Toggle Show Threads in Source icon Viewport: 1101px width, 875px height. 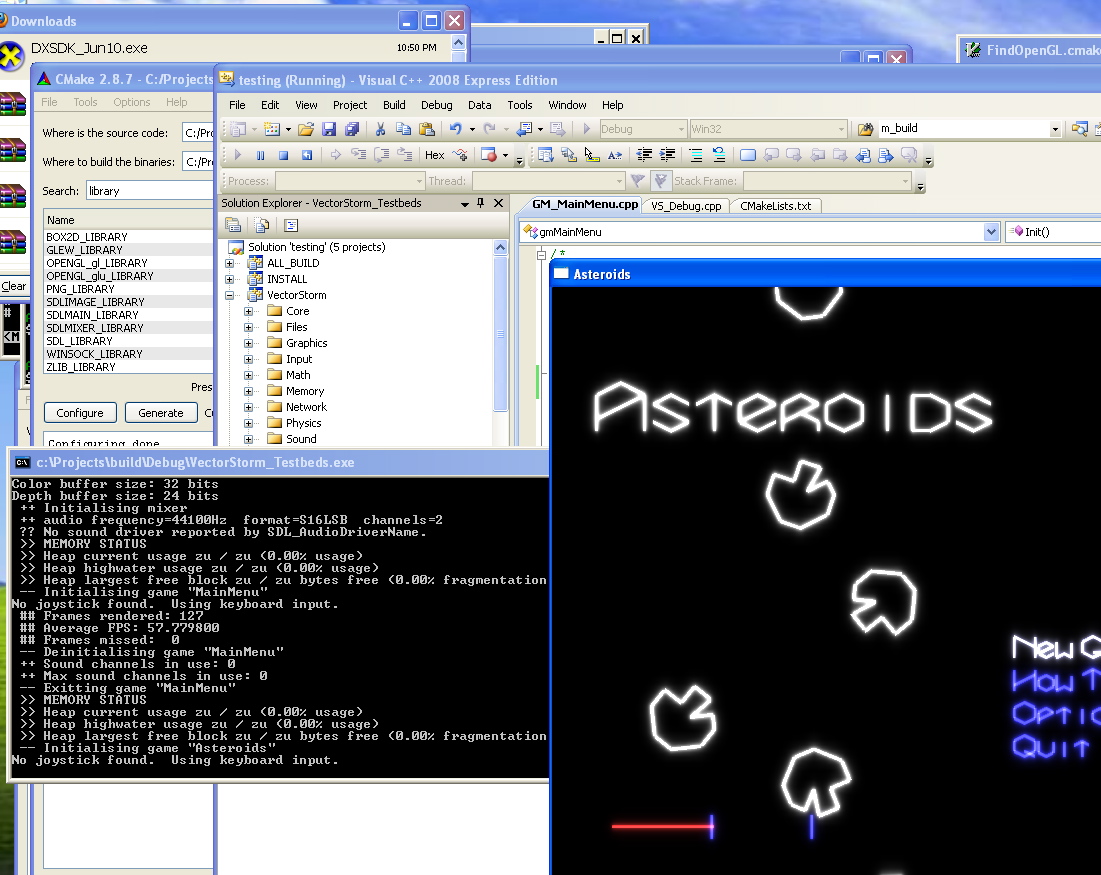coord(460,155)
